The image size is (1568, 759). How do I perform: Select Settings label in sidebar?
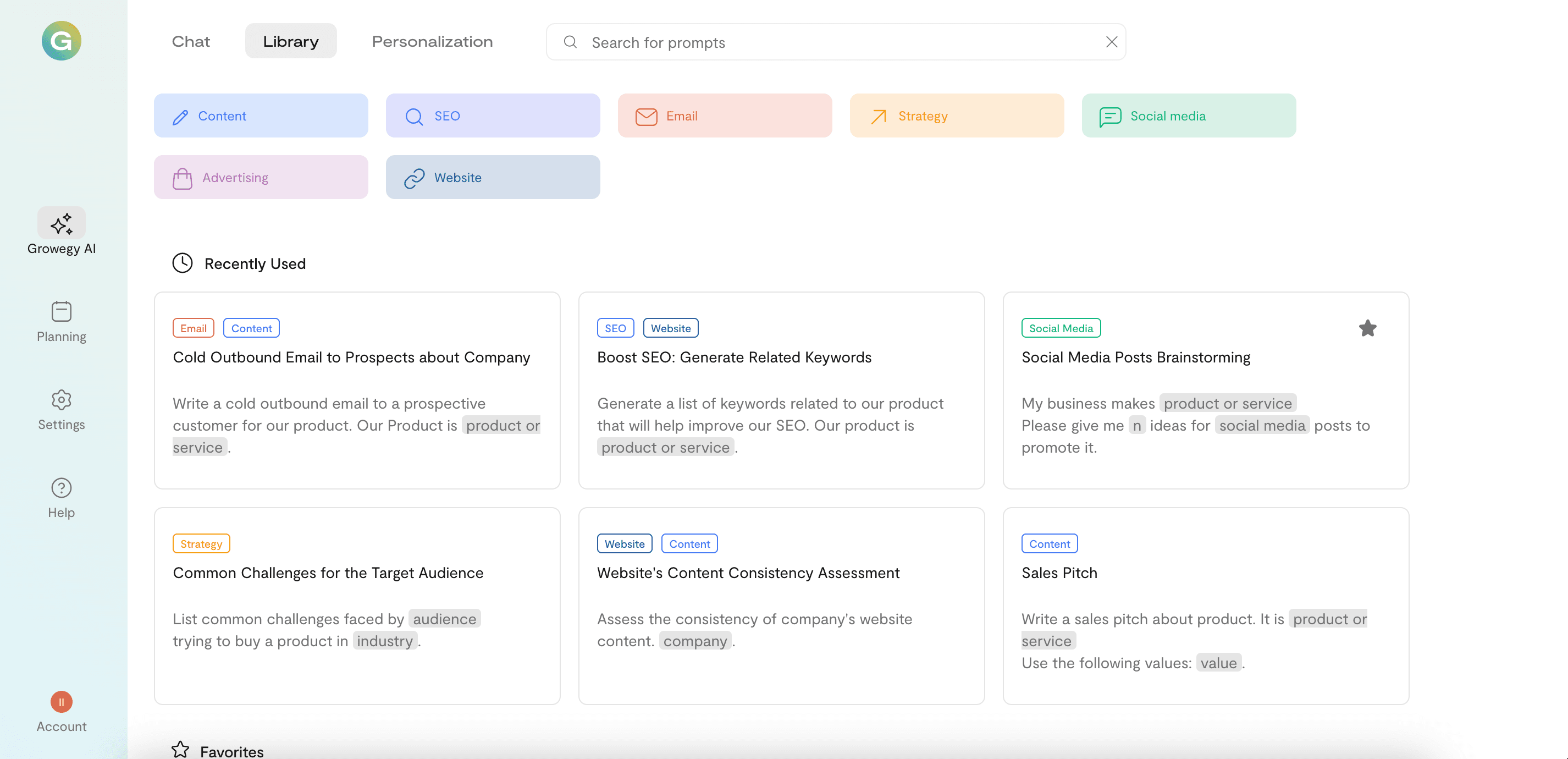(x=62, y=425)
